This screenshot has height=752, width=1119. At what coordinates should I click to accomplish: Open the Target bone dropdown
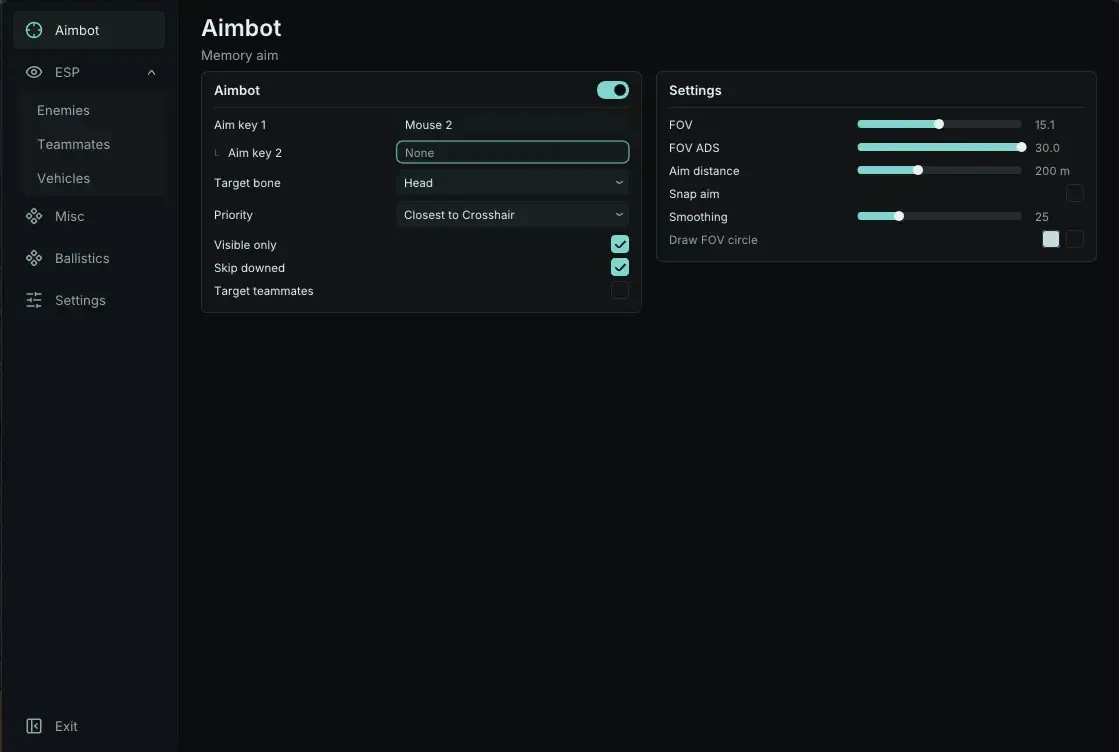512,183
